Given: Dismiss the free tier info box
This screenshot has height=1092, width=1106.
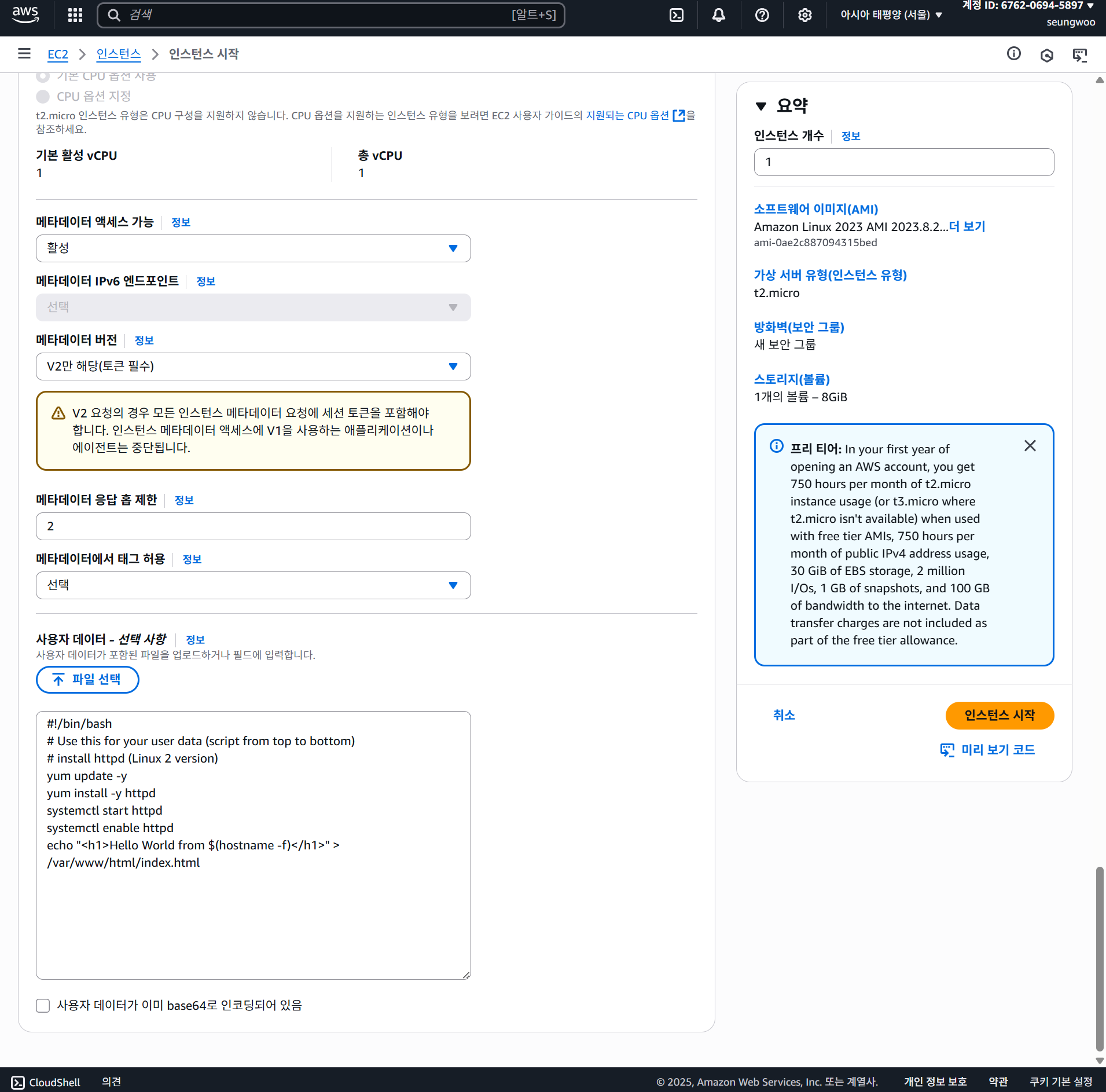Looking at the screenshot, I should tap(1030, 446).
